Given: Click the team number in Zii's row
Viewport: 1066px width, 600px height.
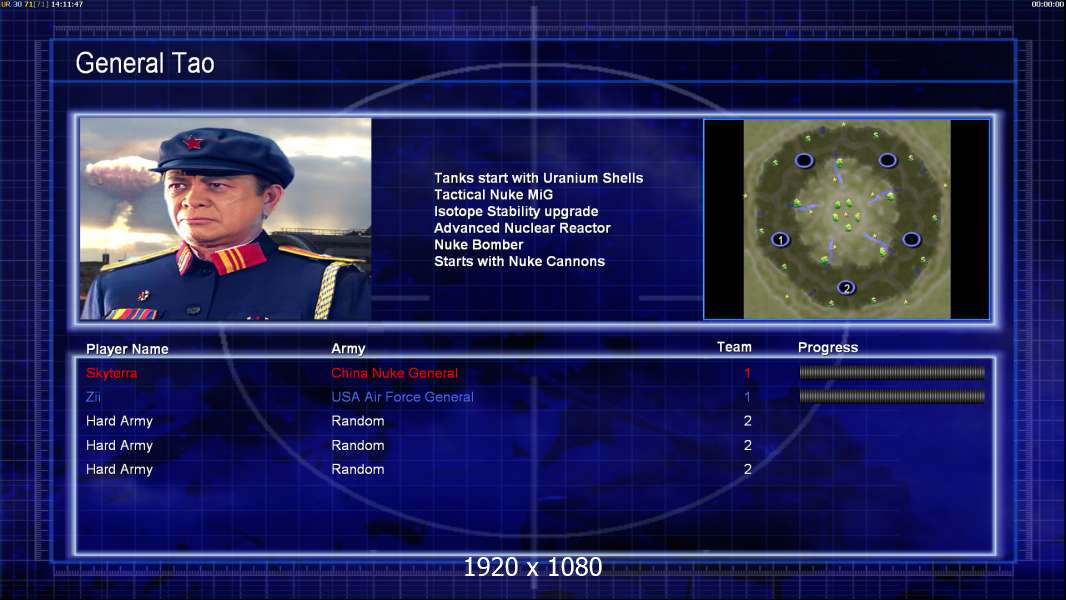Looking at the screenshot, I should [x=747, y=397].
